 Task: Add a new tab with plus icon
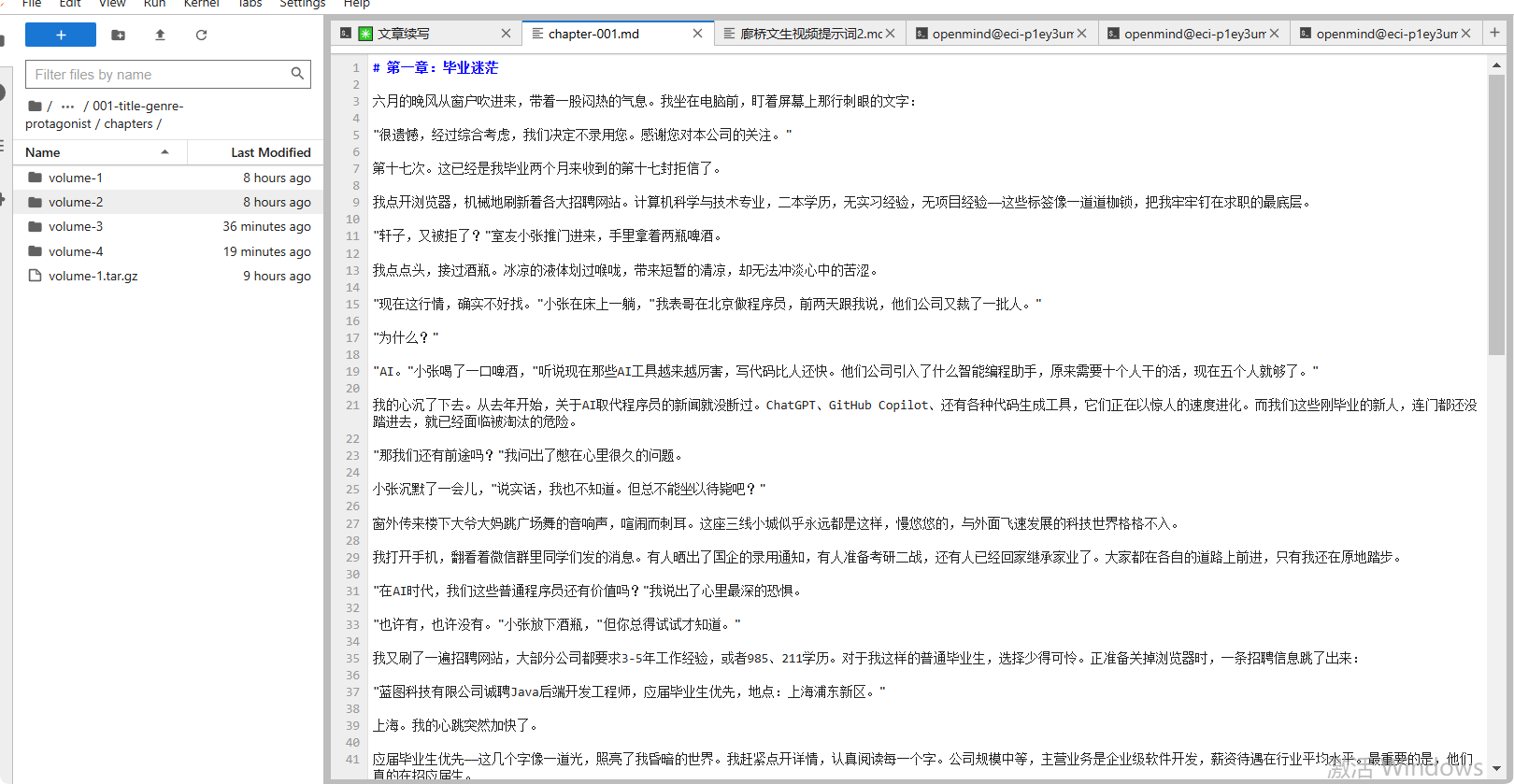pos(1494,33)
